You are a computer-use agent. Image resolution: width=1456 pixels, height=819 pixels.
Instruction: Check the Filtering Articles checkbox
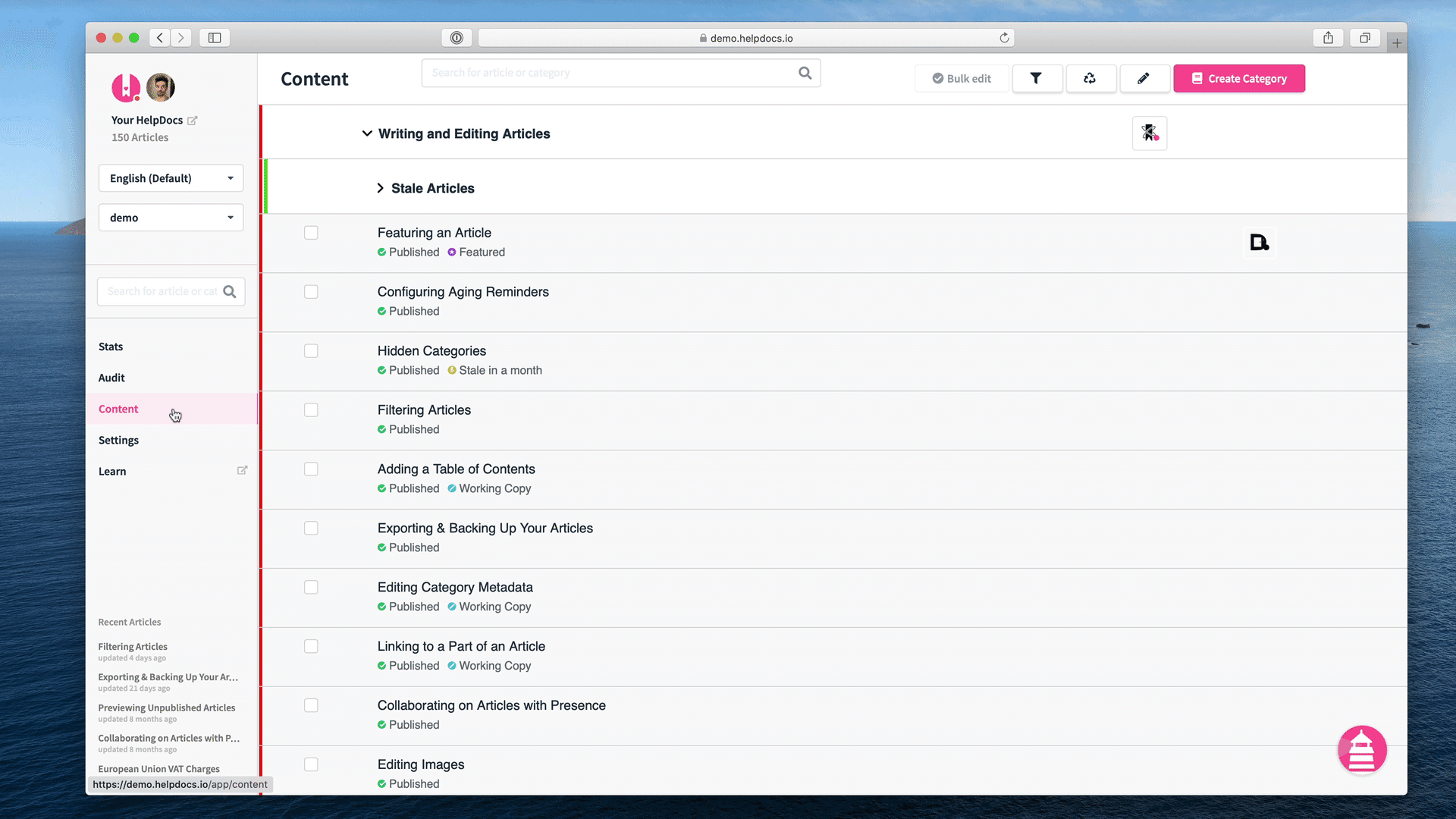coord(311,410)
